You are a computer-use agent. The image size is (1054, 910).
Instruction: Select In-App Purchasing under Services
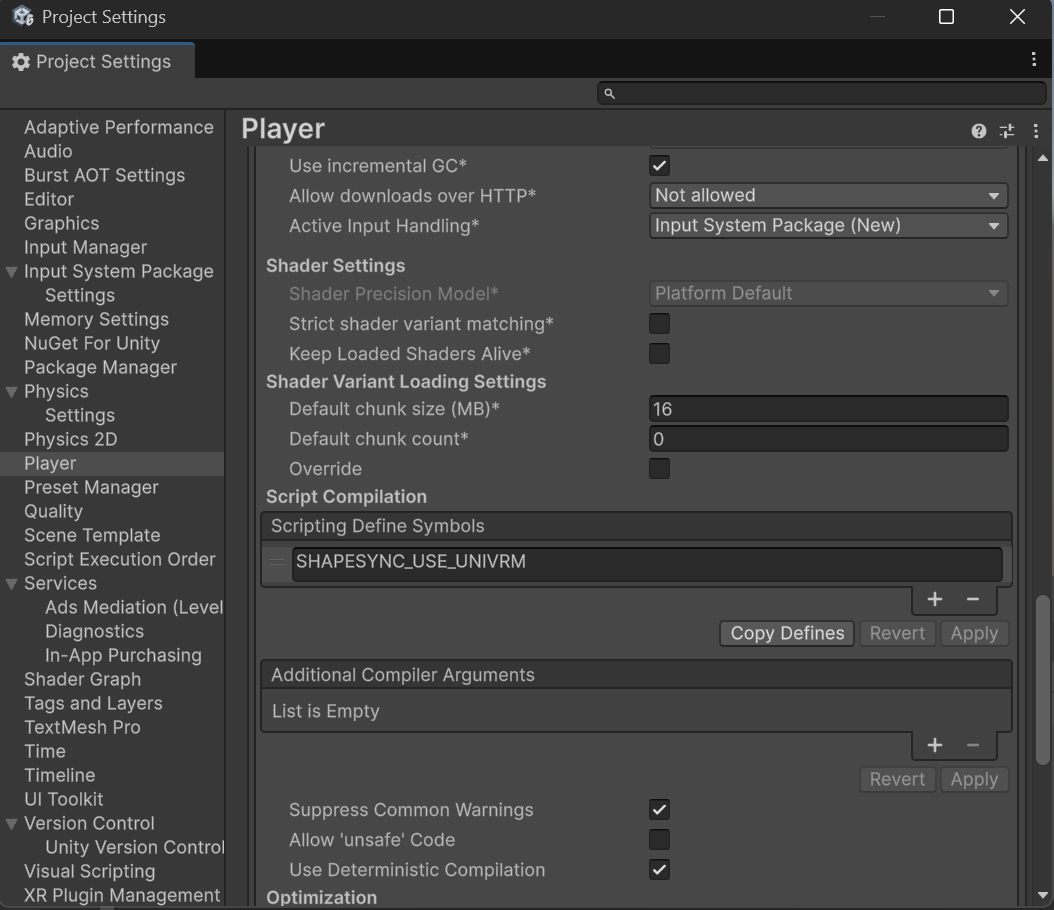coord(123,655)
